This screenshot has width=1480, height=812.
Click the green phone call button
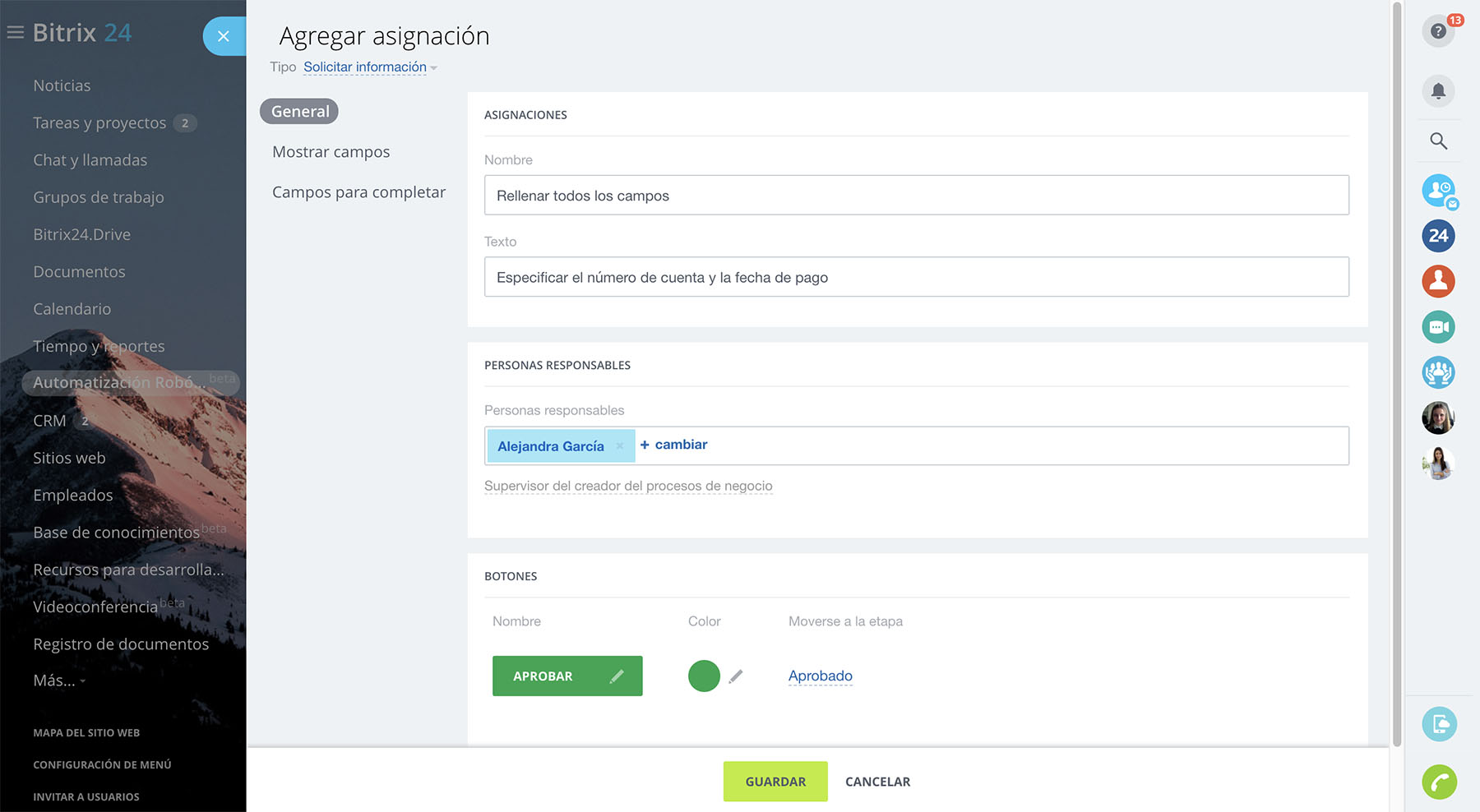tap(1439, 782)
